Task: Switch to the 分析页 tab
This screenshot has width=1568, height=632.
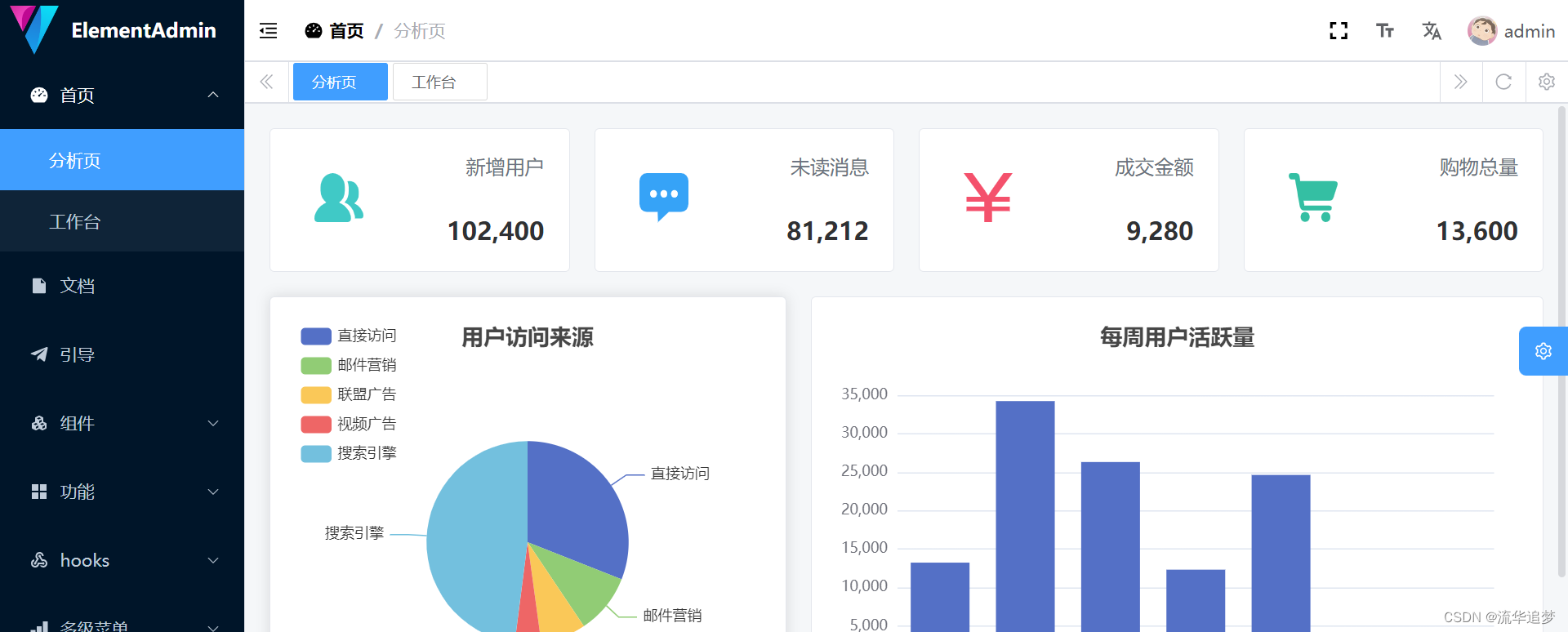Action: pyautogui.click(x=341, y=82)
